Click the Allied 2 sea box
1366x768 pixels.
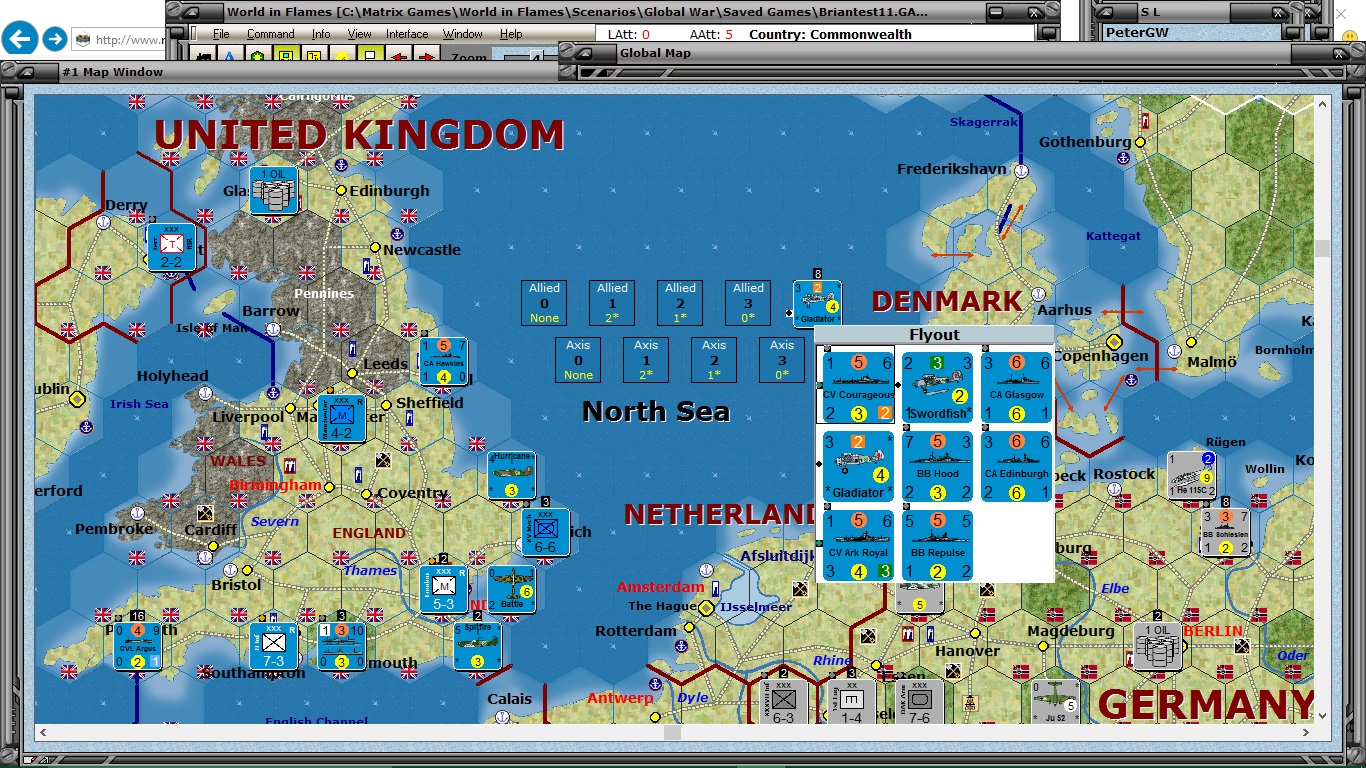[681, 303]
